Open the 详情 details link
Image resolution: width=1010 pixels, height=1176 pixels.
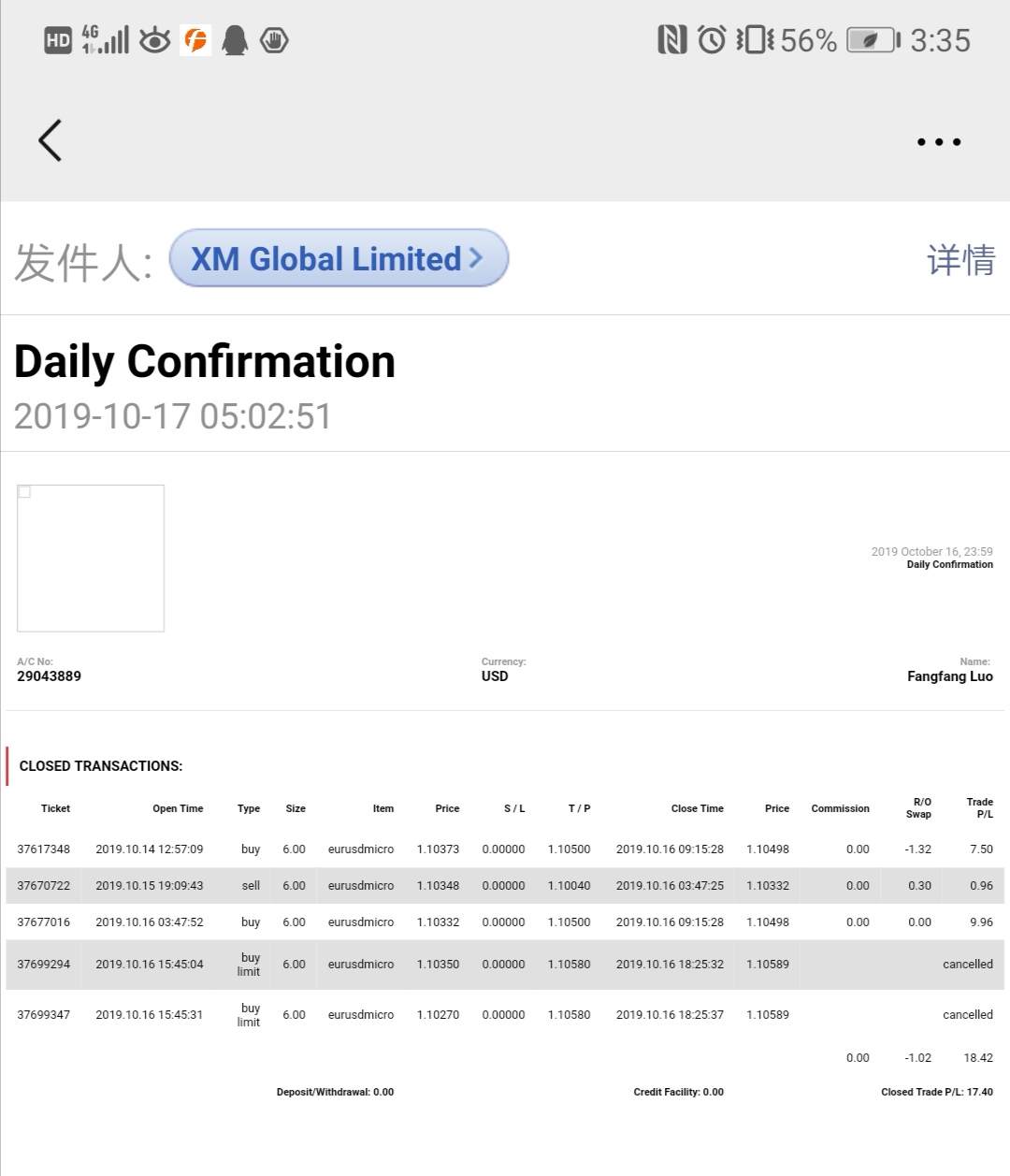[960, 259]
